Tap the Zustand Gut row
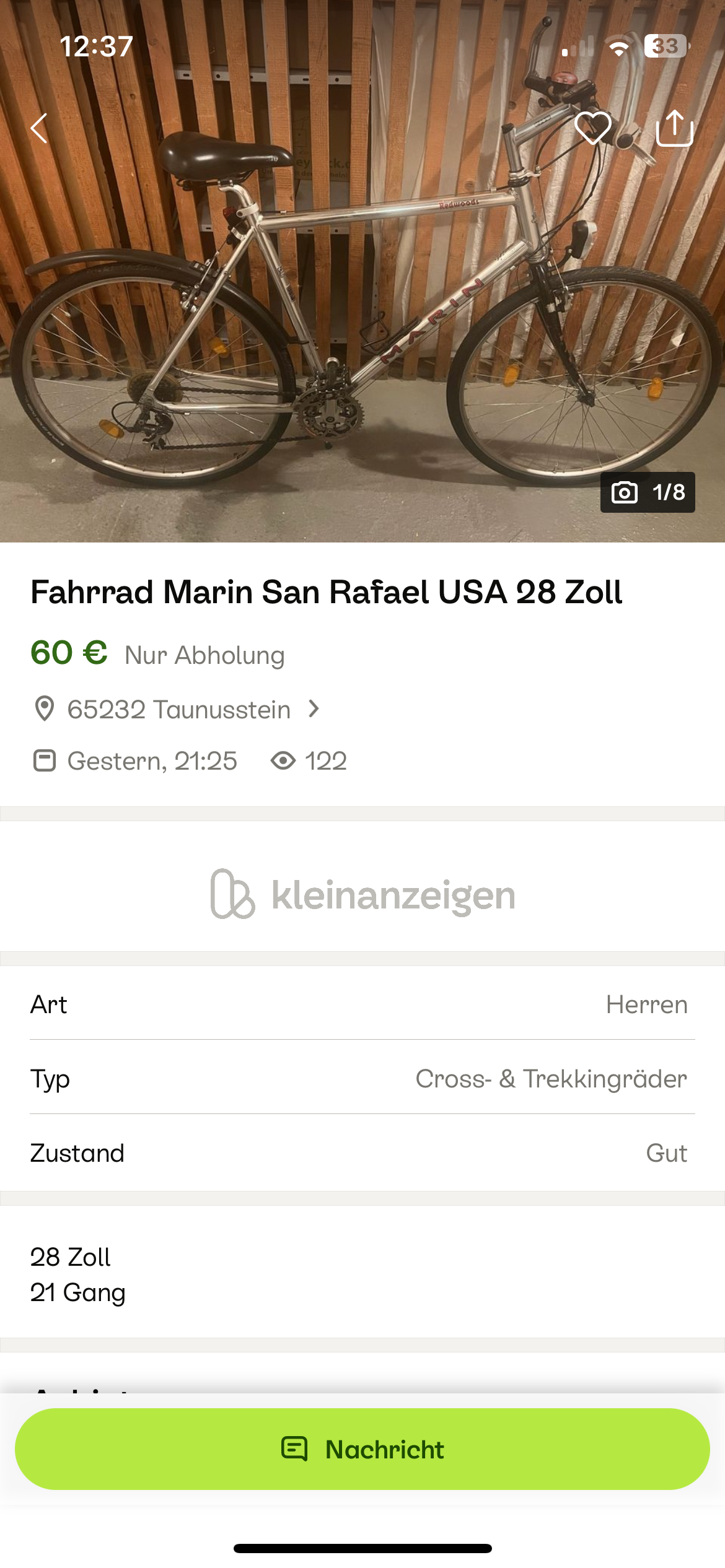The width and height of the screenshot is (725, 1568). tap(362, 1153)
